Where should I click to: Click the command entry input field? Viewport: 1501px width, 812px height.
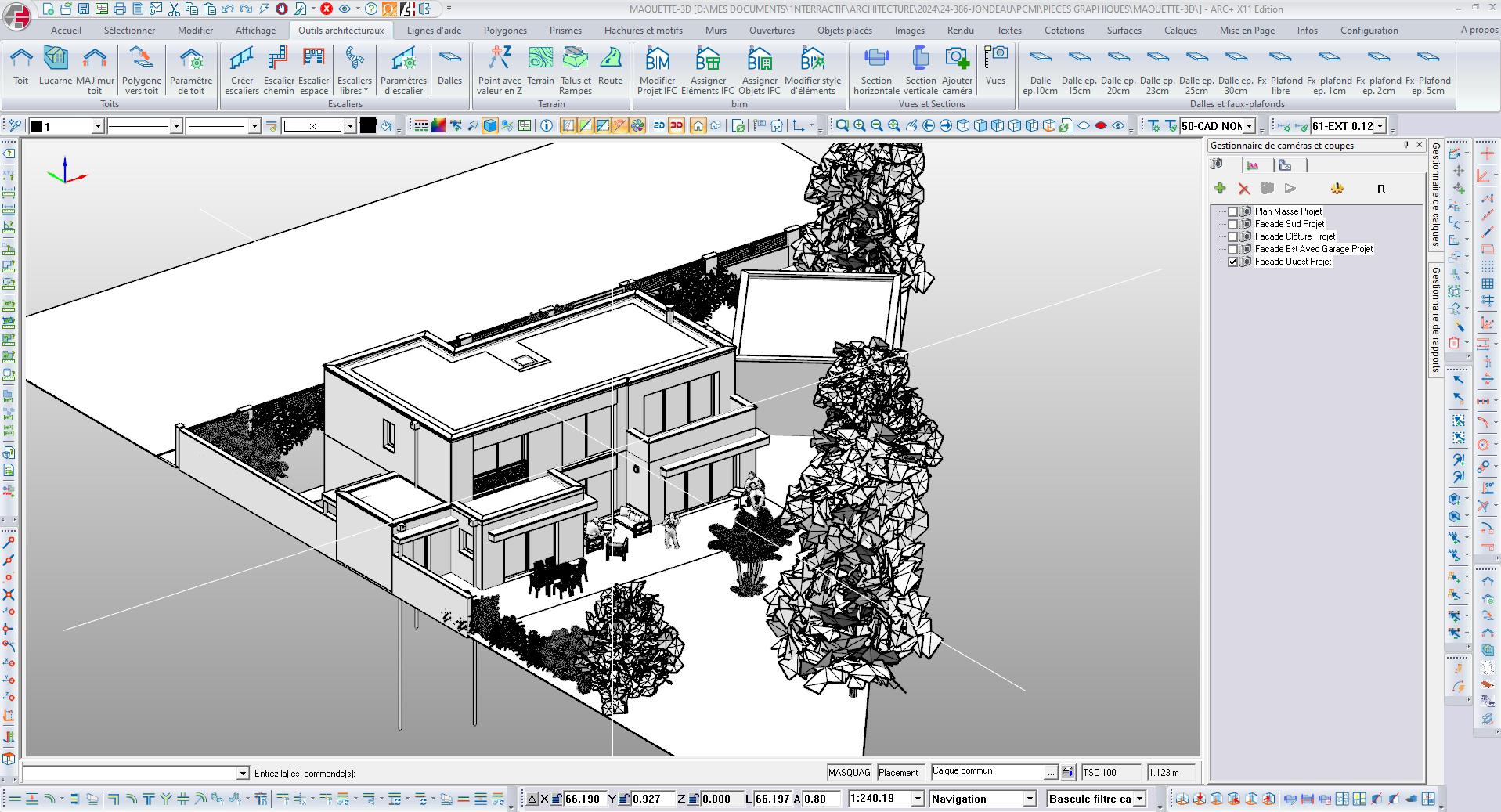129,774
